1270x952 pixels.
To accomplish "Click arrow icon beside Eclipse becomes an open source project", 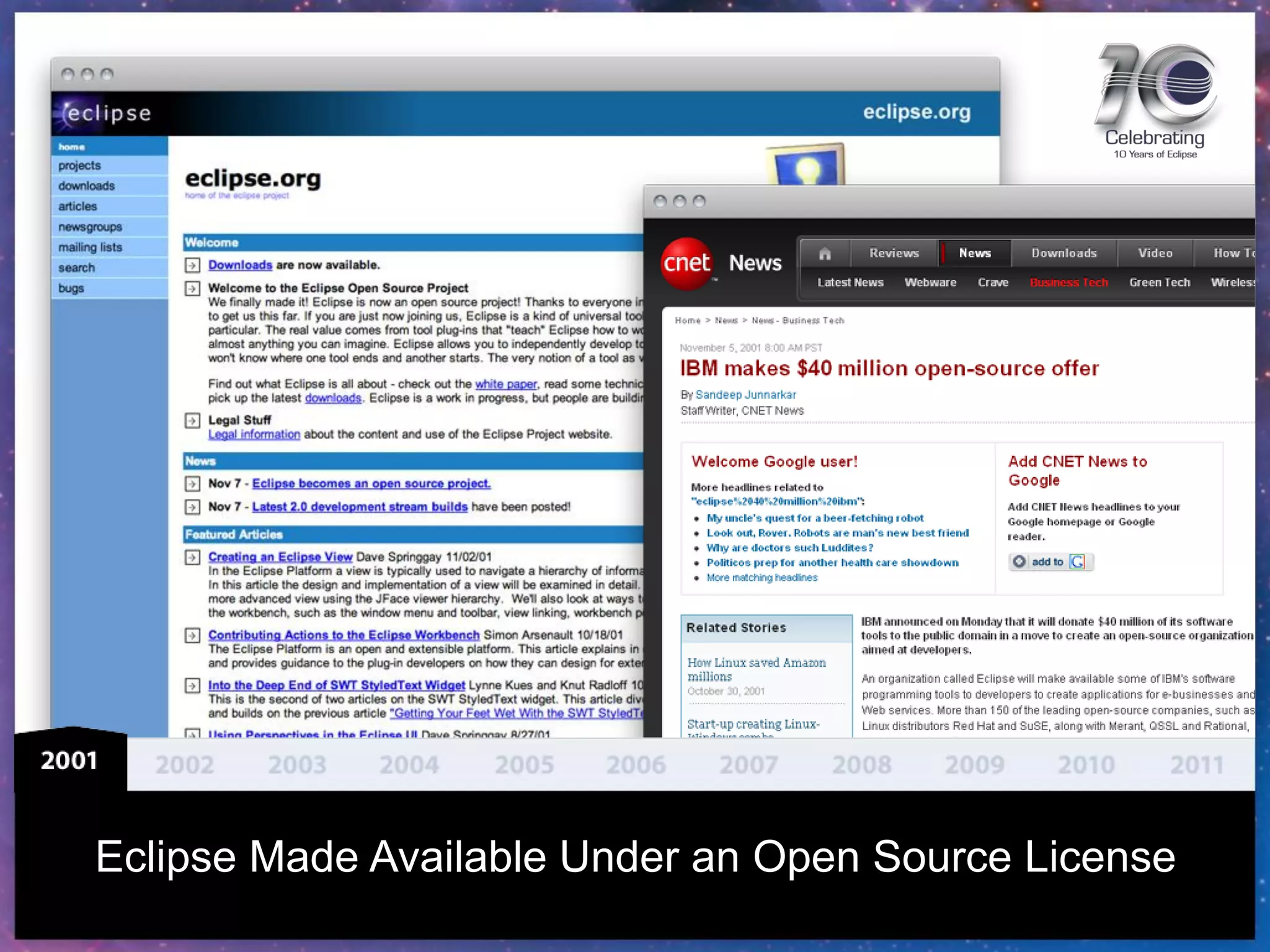I will click(192, 483).
